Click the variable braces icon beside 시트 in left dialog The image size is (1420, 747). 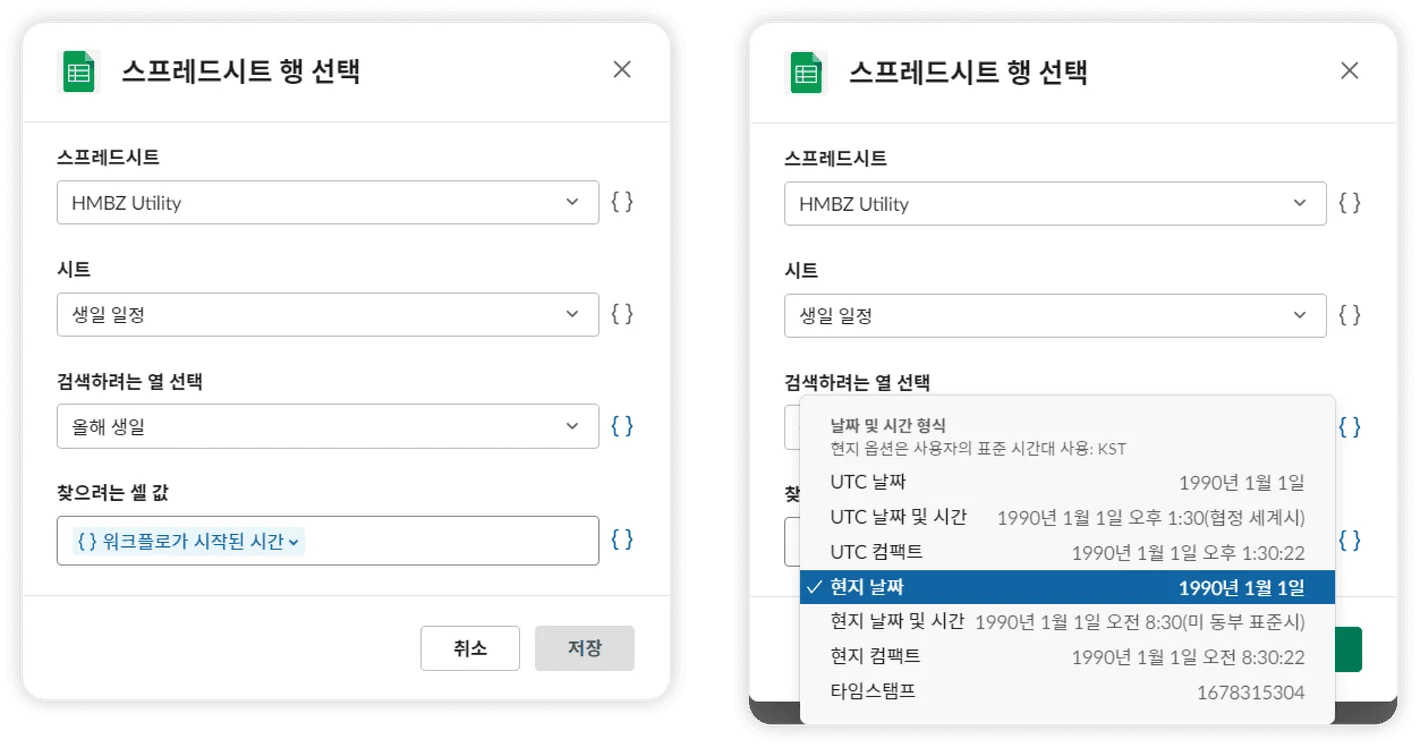click(x=622, y=314)
